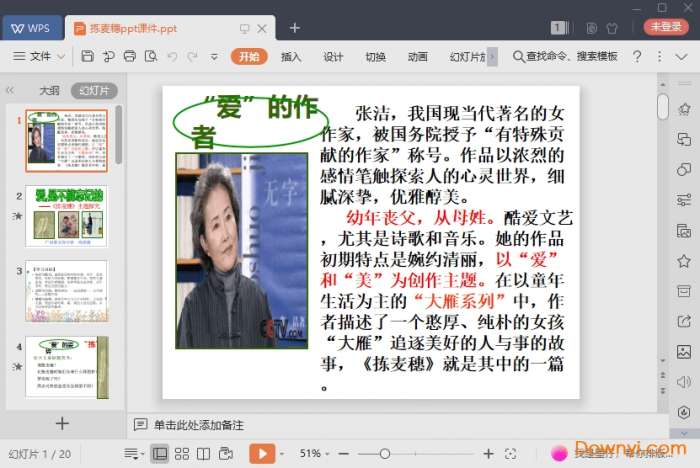Click the export-to-PDF icon beside Save
The height and width of the screenshot is (468, 700).
[x=108, y=56]
